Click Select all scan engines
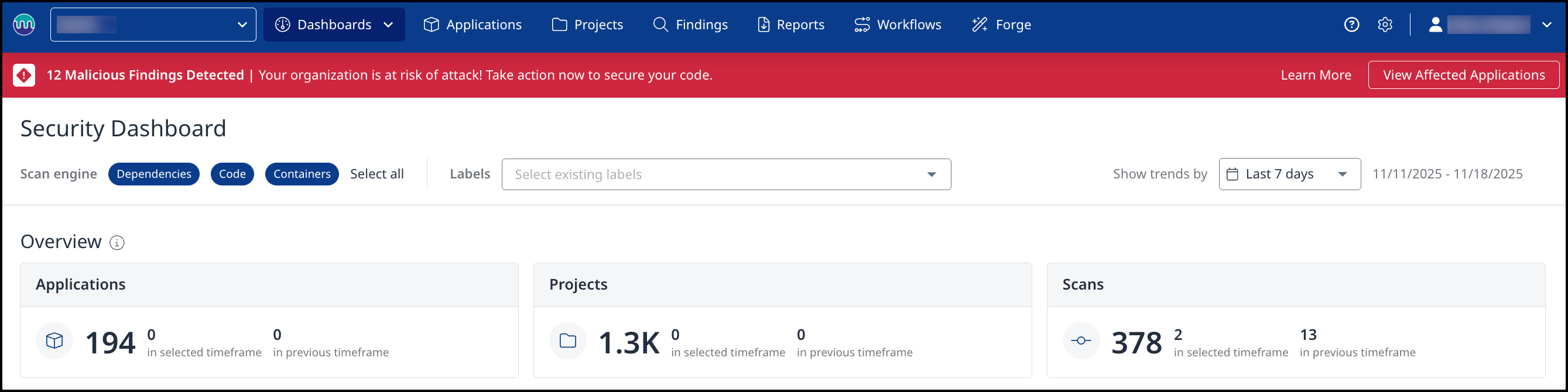 (x=377, y=174)
